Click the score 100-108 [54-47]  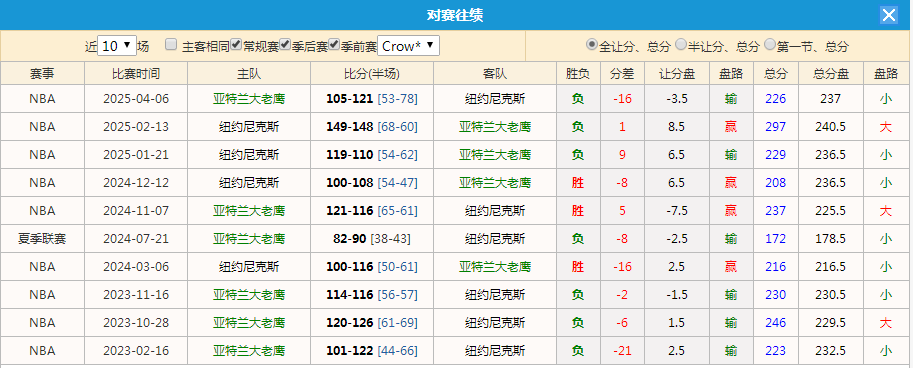[371, 183]
